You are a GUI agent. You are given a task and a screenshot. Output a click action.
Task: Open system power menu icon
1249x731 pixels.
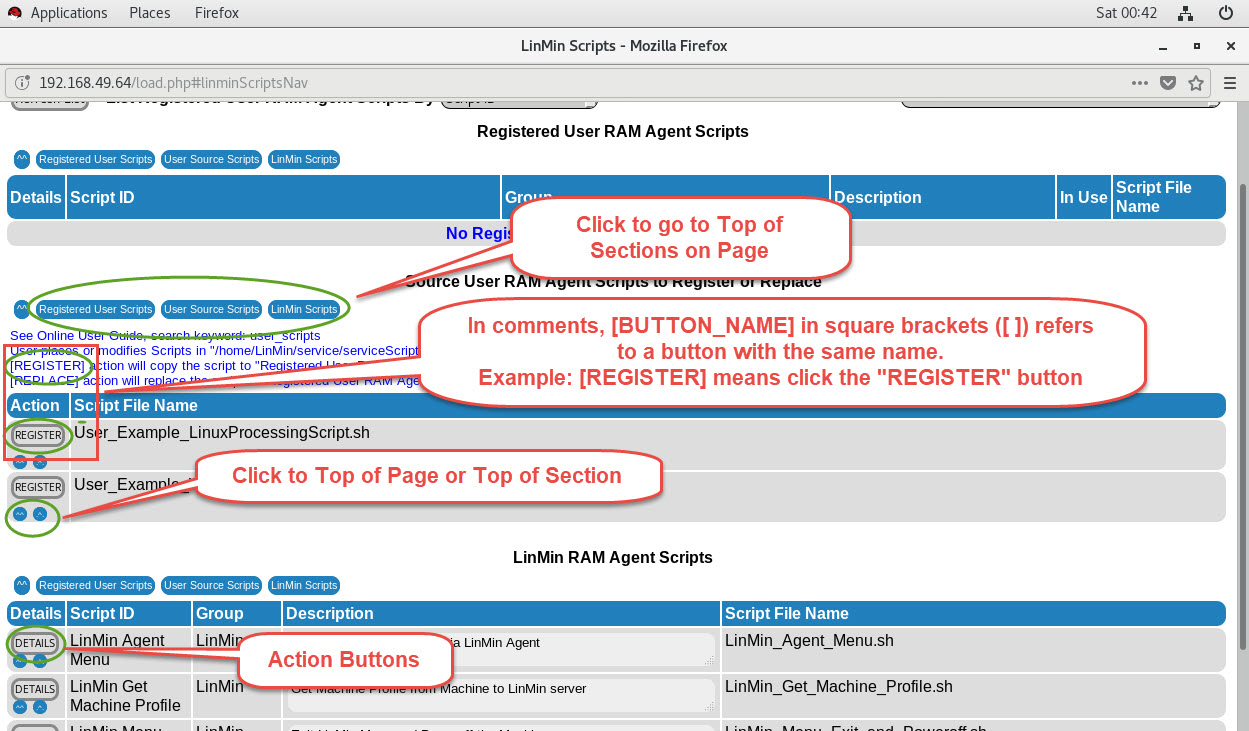[1226, 13]
